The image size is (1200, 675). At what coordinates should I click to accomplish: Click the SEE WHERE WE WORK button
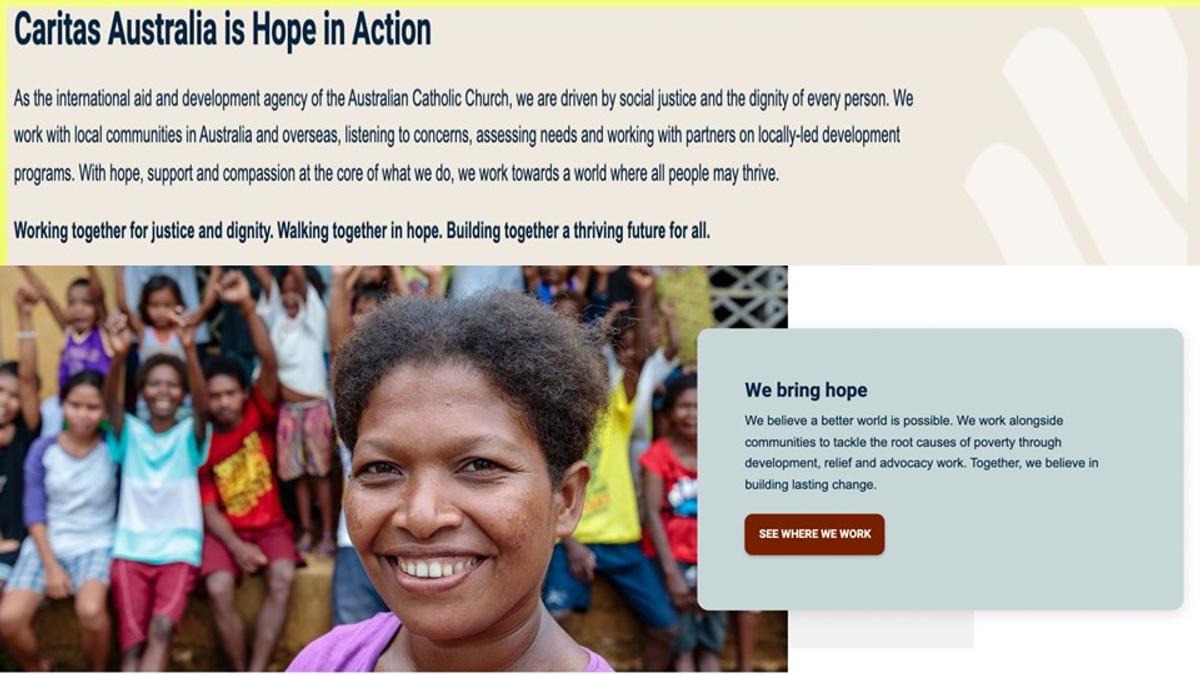(814, 534)
